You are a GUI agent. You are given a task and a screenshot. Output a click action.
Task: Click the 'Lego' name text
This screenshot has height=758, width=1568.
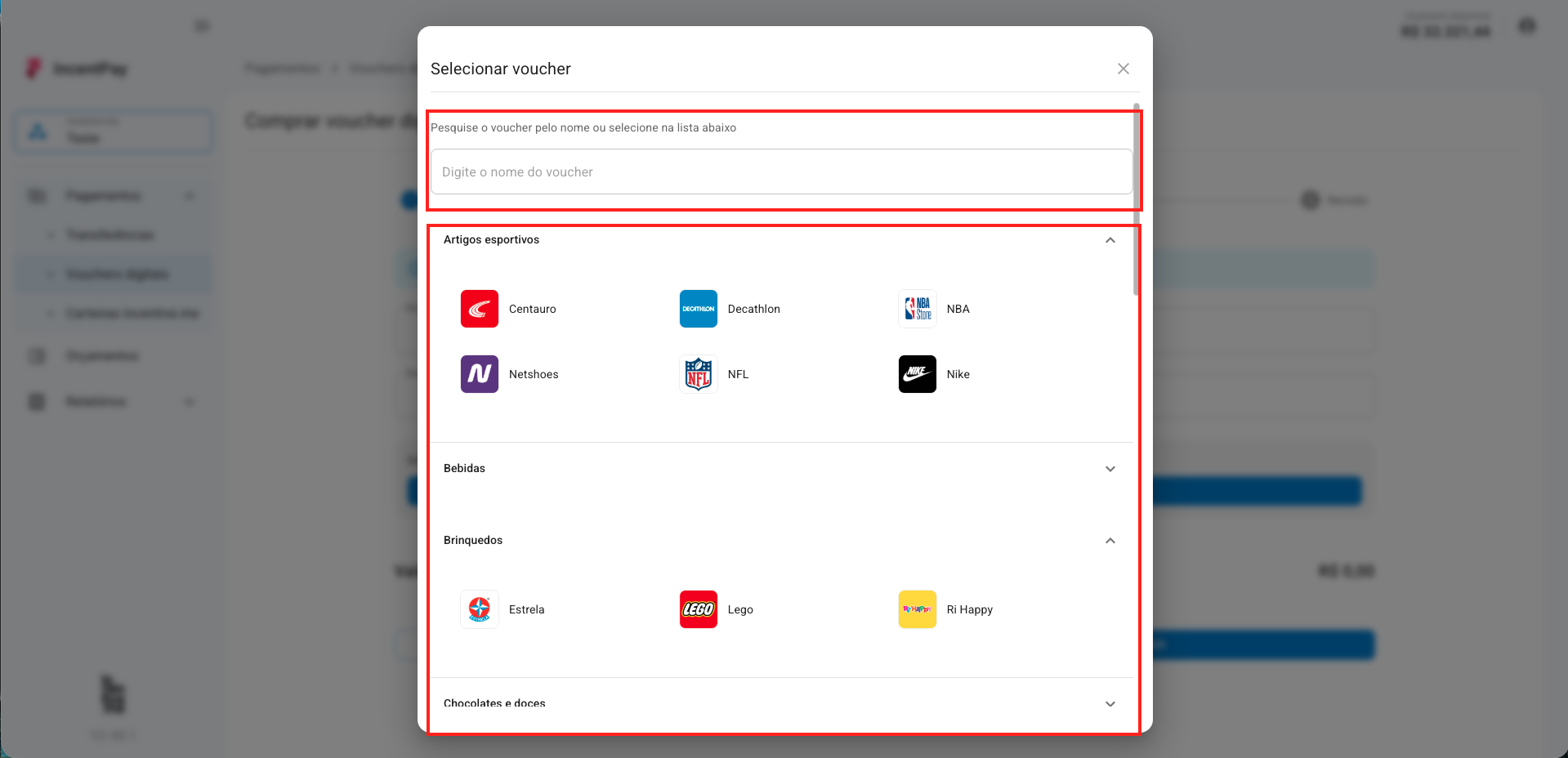point(740,609)
